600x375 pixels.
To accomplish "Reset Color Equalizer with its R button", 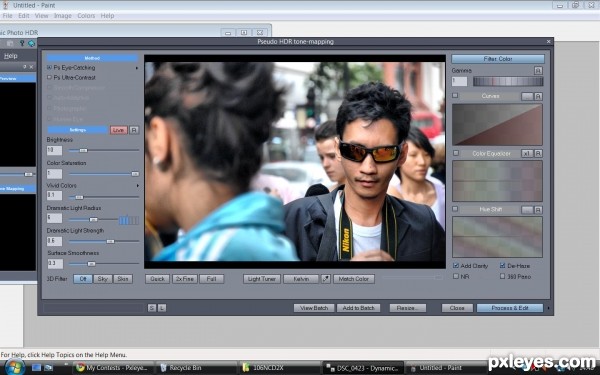I will (x=538, y=153).
